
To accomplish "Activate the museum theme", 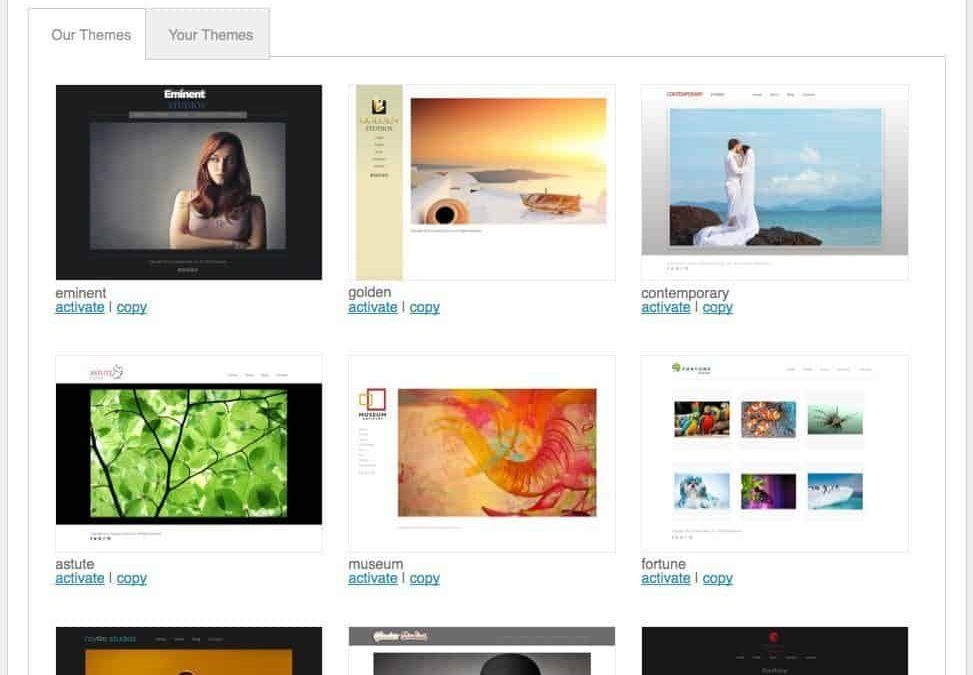I will [x=372, y=579].
